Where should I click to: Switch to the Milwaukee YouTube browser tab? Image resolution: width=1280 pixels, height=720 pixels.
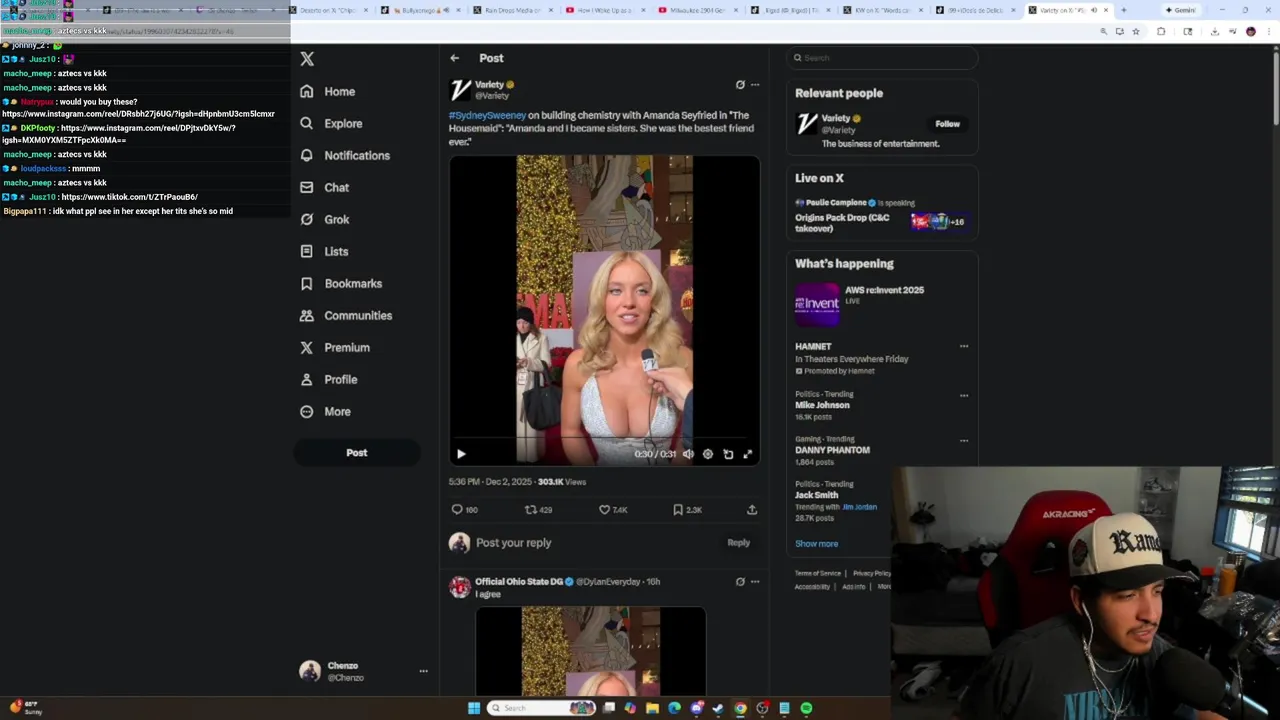pyautogui.click(x=698, y=10)
